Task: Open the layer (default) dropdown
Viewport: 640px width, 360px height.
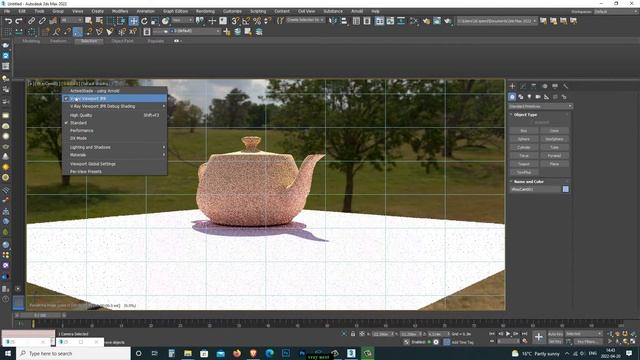Action: pos(187,31)
